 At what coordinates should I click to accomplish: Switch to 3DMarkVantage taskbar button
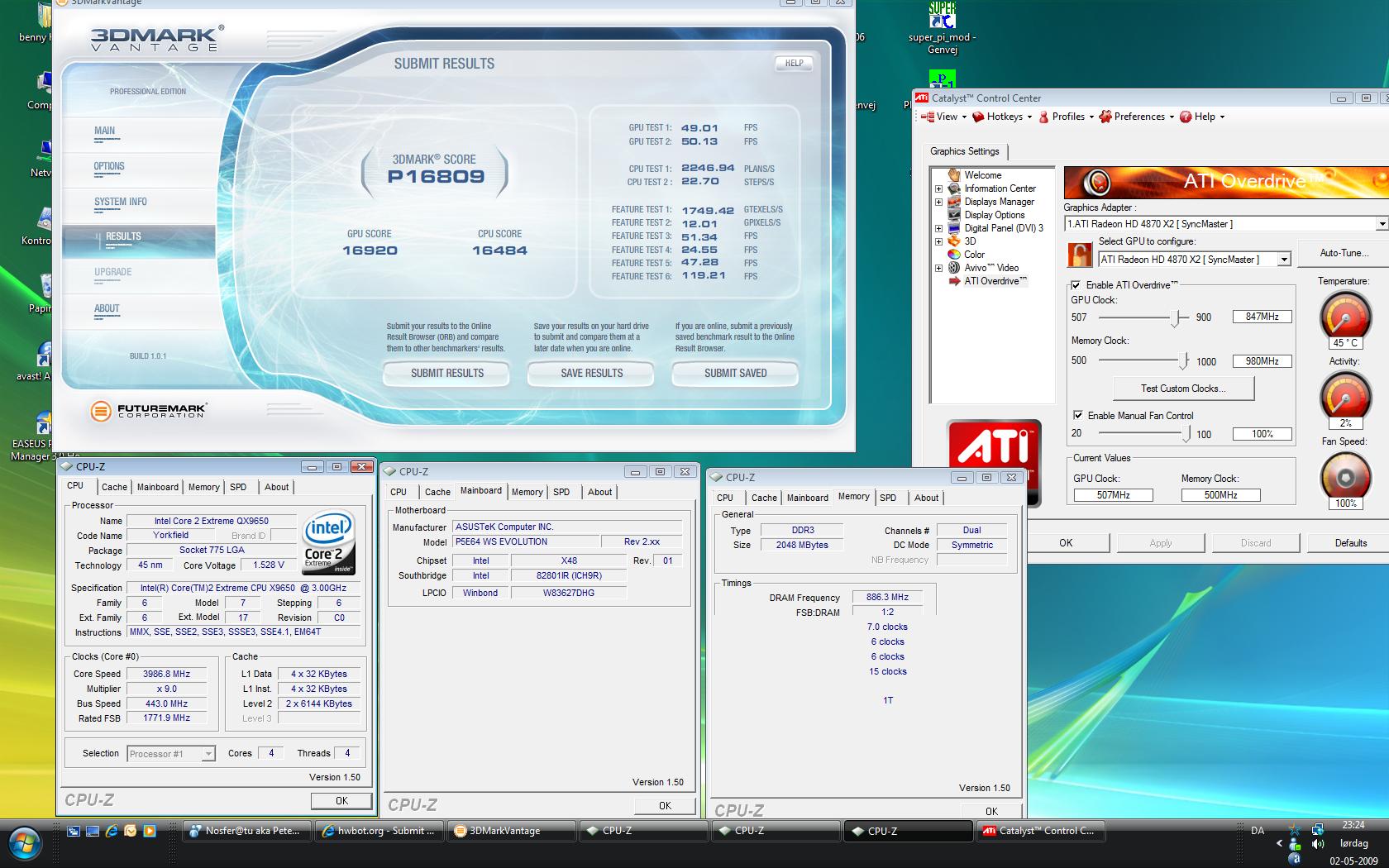point(511,832)
